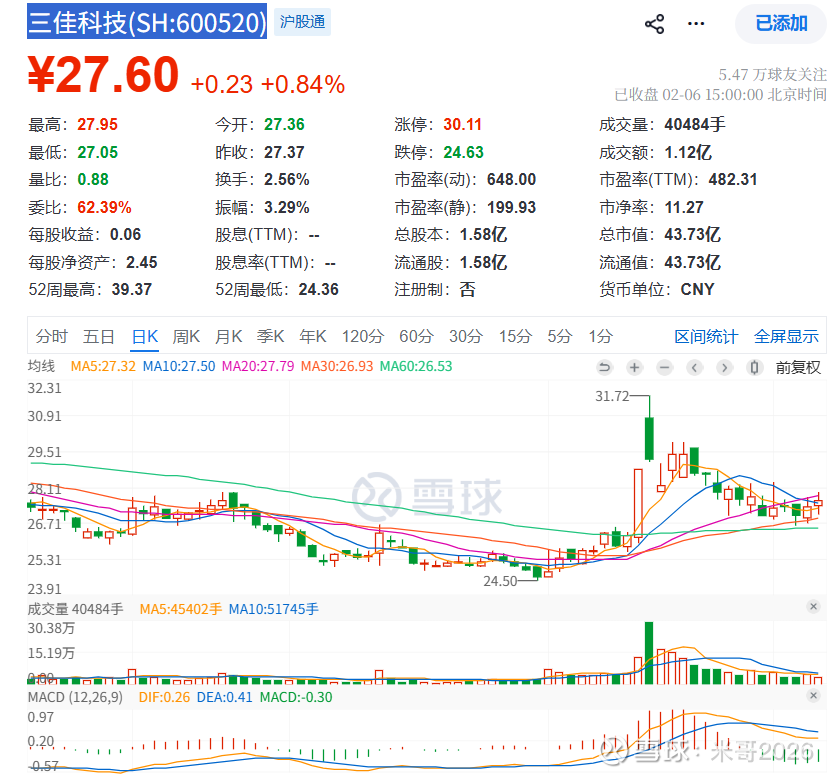Zoom in chart with plus icon
Viewport: 838px width, 777px height.
tap(634, 368)
